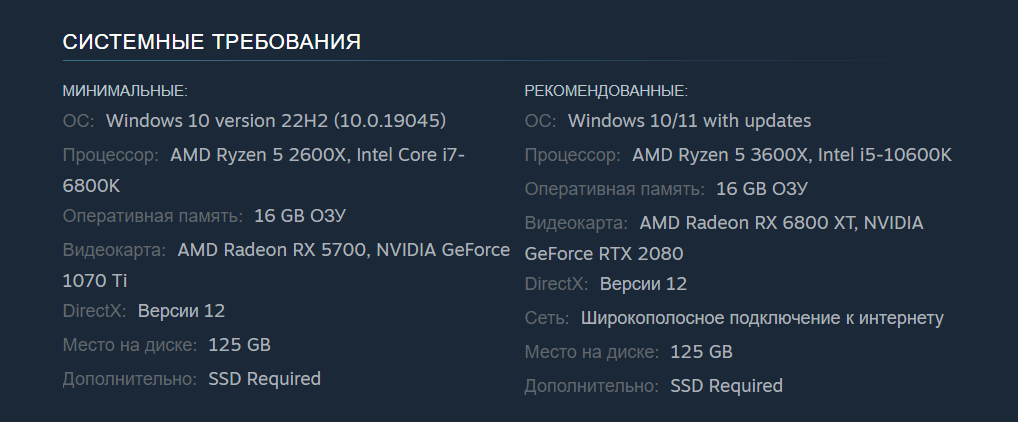Click the recommended DirectX Версии 12 value

point(643,284)
